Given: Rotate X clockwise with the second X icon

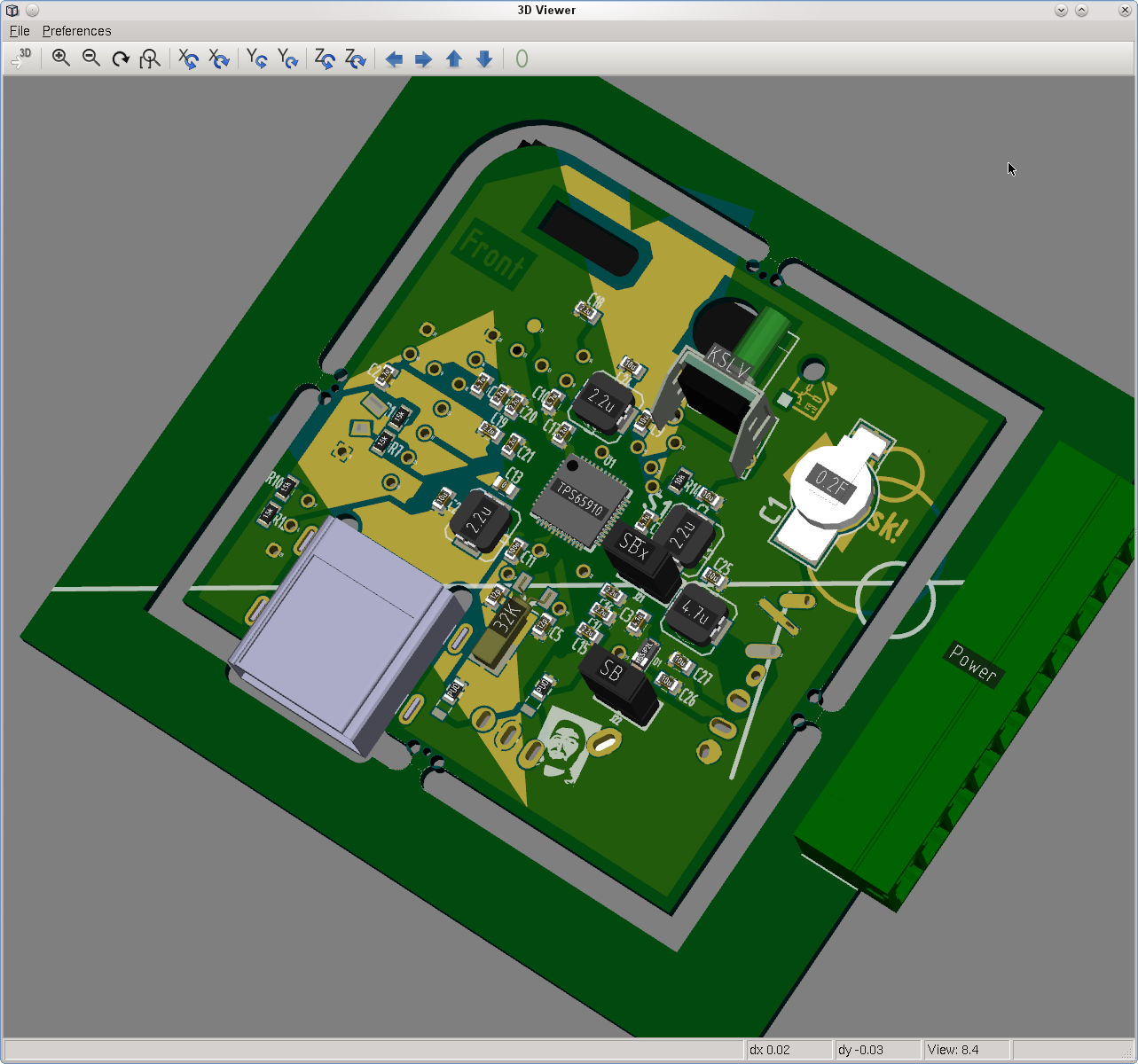Looking at the screenshot, I should click(x=218, y=59).
